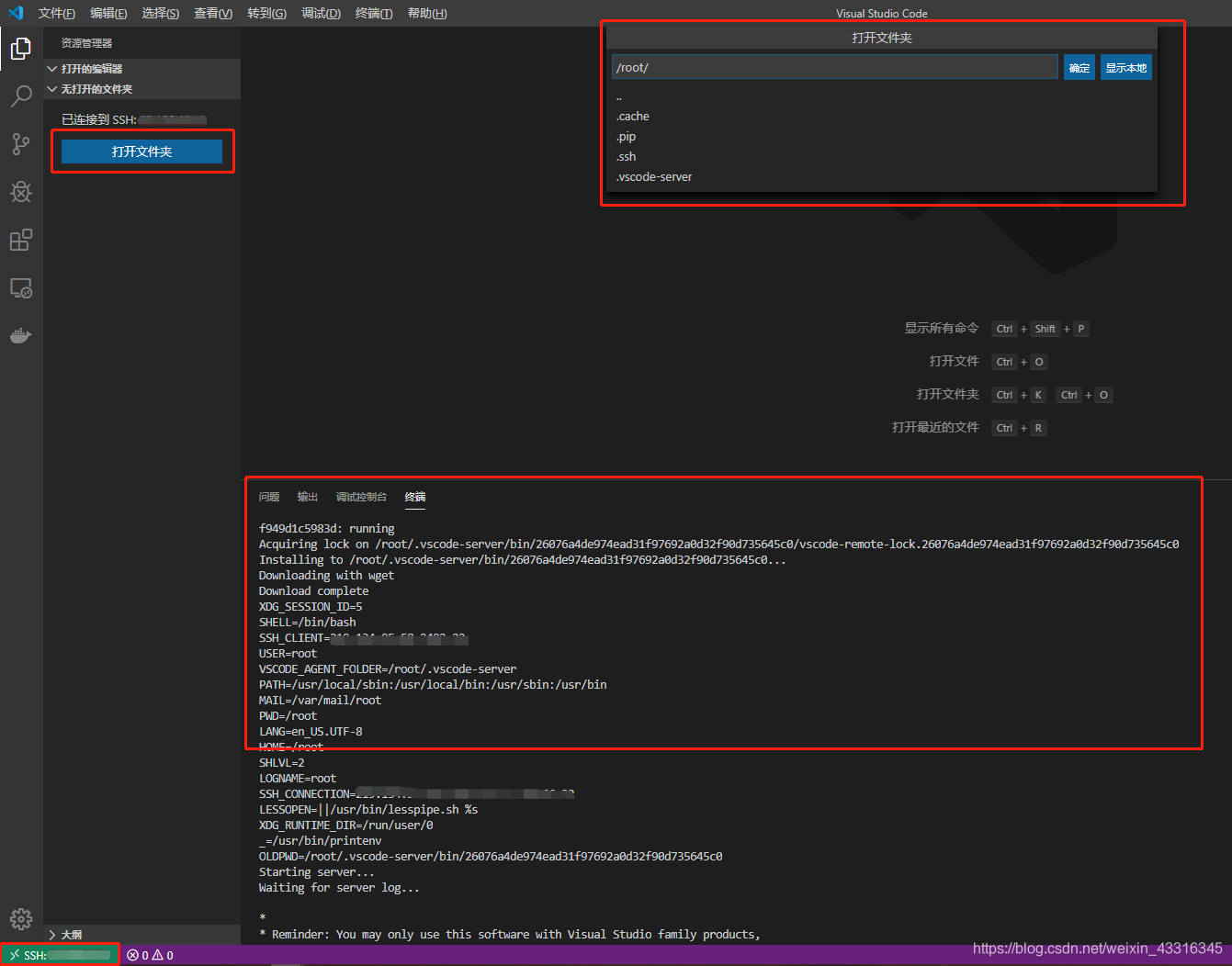Open the 转到(G) menu
This screenshot has height=966, width=1232.
(267, 13)
